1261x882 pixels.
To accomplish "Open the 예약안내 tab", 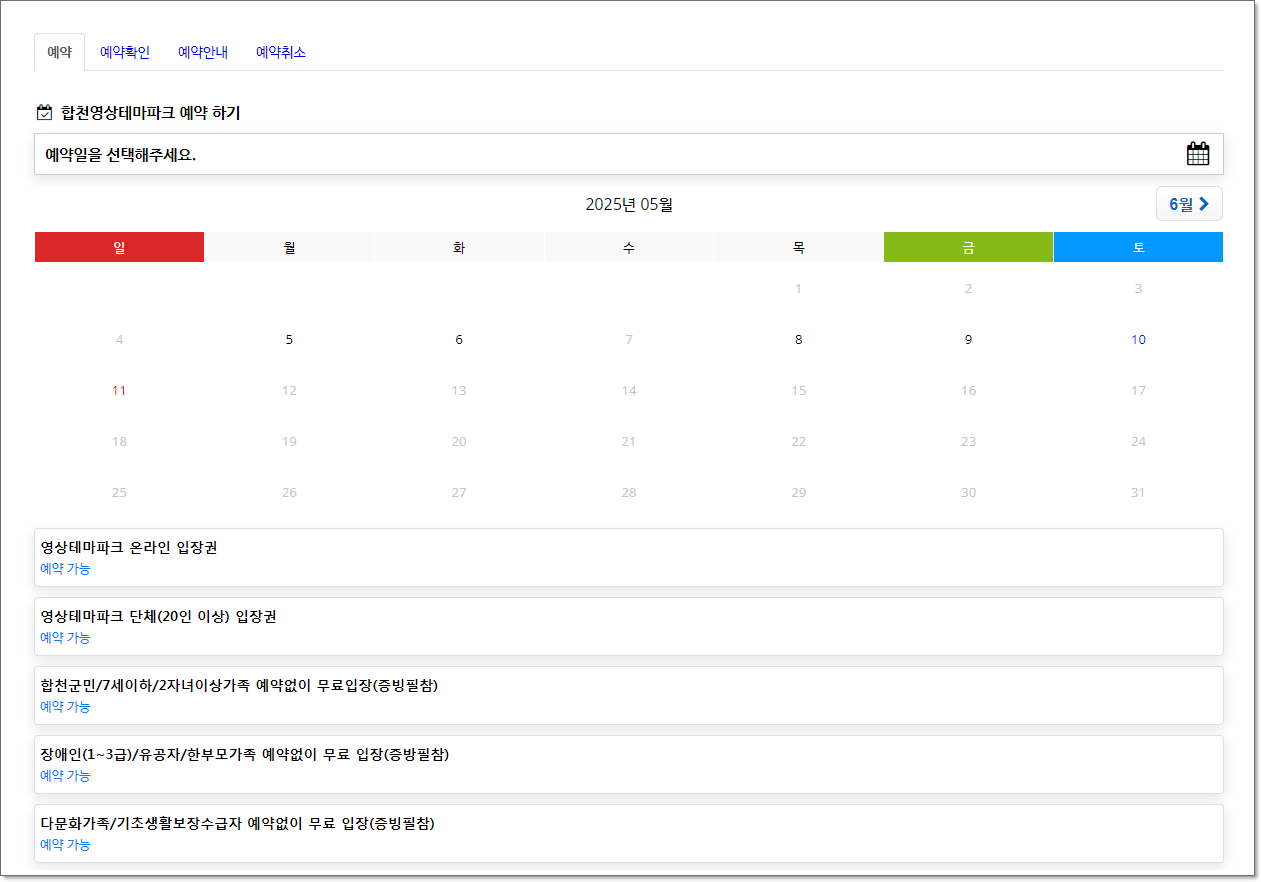I will (x=203, y=52).
